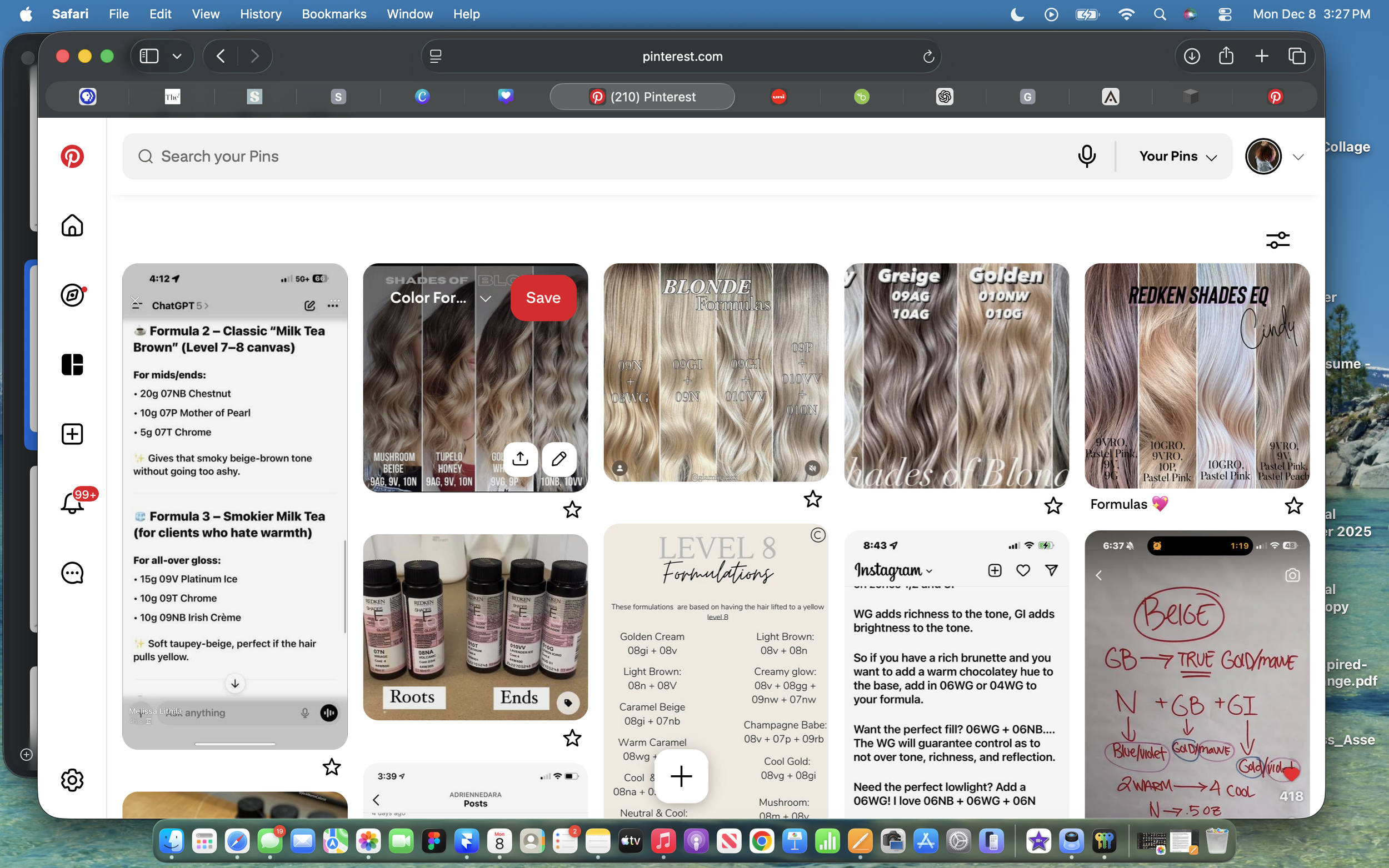Screen dimensions: 1389x868
Task: Open the Bookmarks menu
Action: tap(333, 14)
